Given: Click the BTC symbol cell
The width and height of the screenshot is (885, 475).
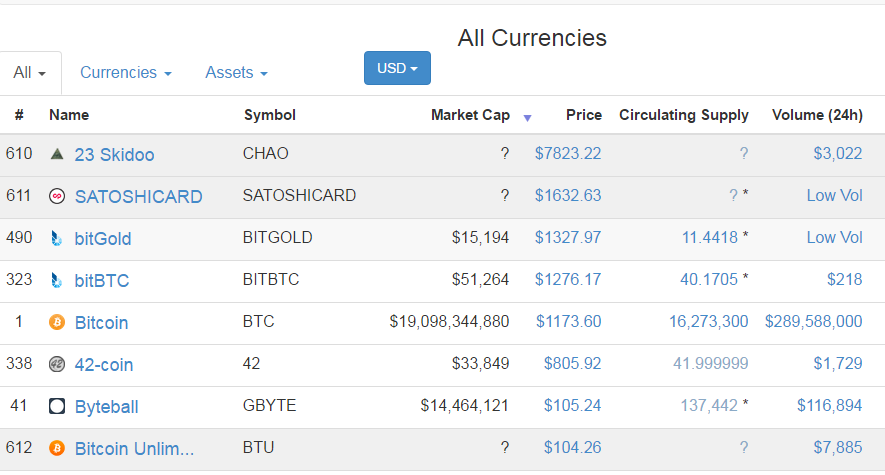Looking at the screenshot, I should point(259,322).
